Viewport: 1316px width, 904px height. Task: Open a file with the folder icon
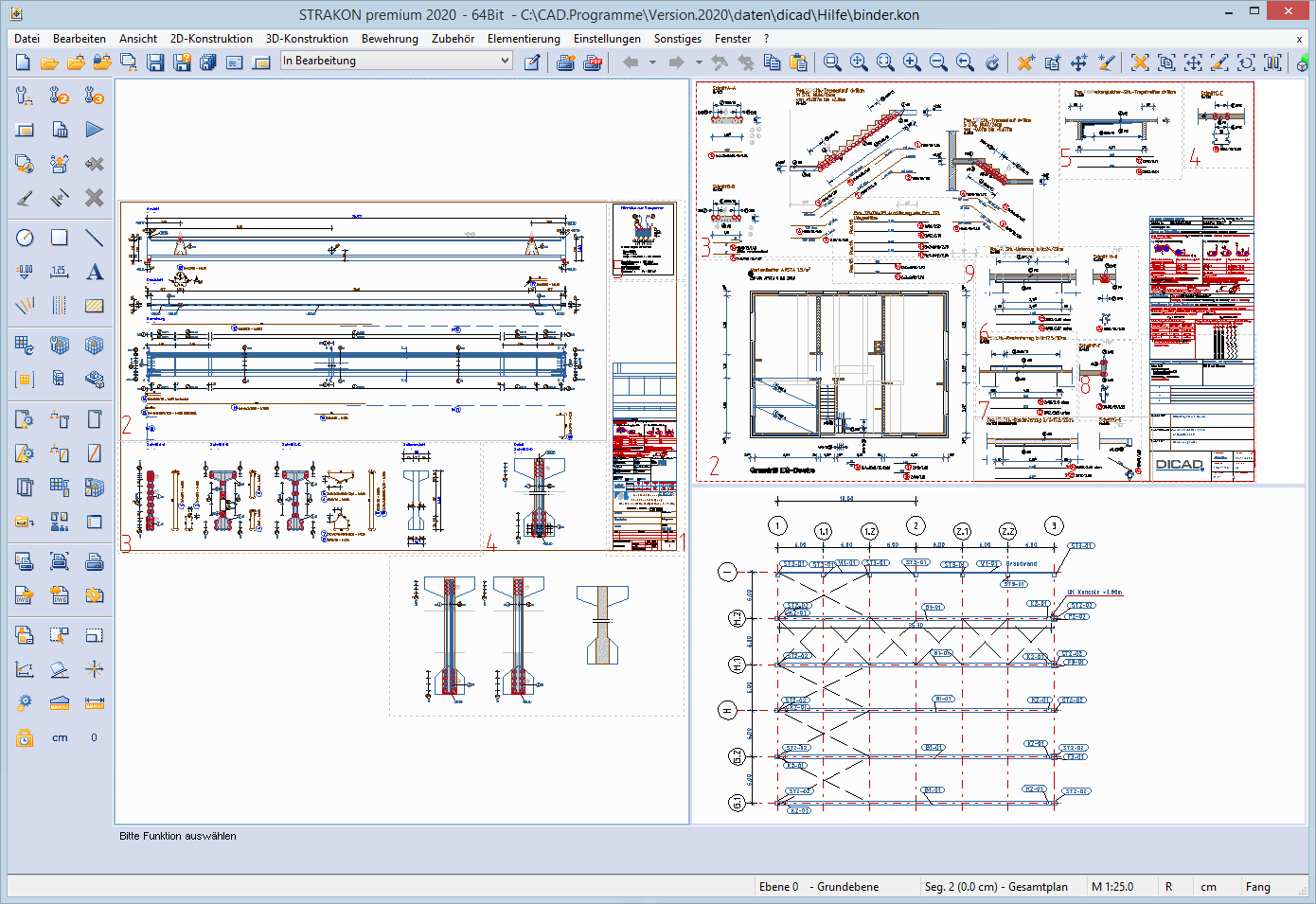click(49, 62)
